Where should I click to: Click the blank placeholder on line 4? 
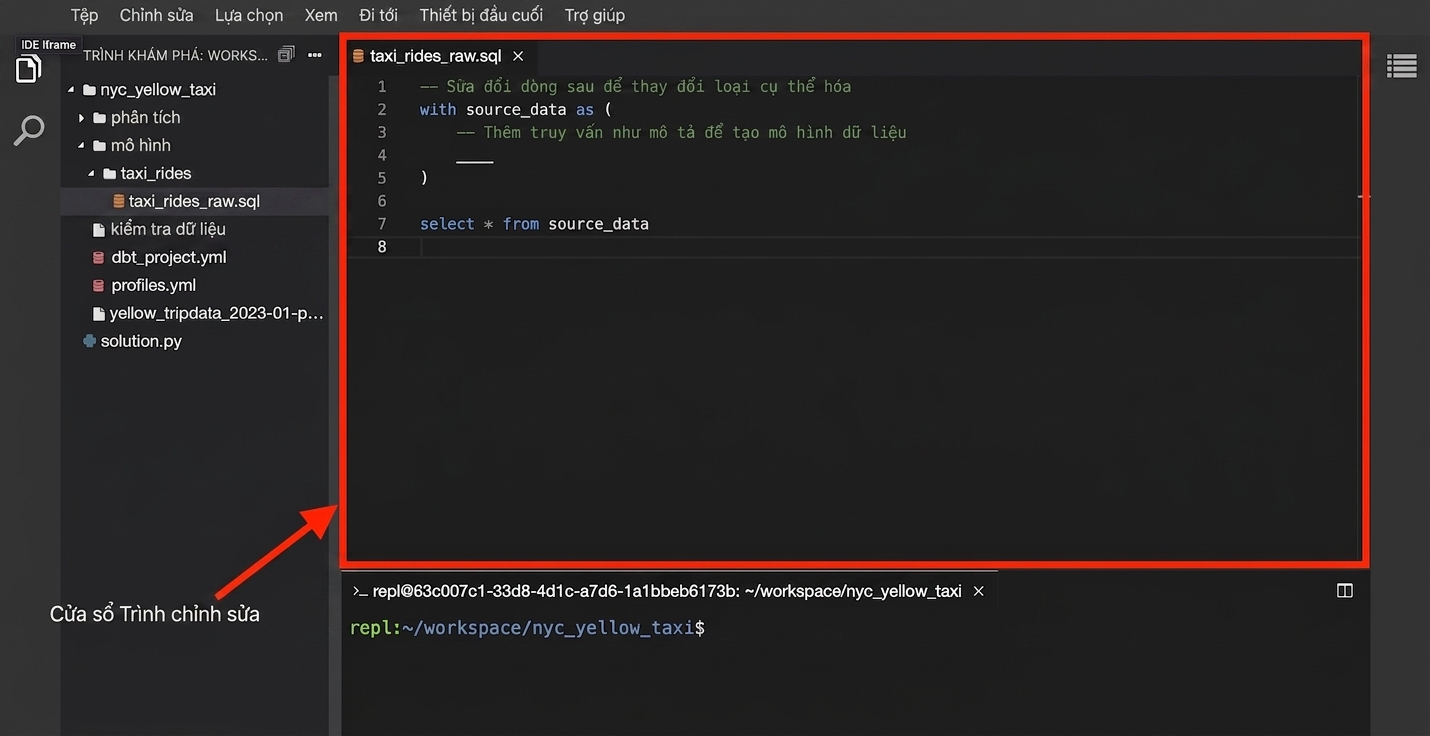click(x=474, y=160)
